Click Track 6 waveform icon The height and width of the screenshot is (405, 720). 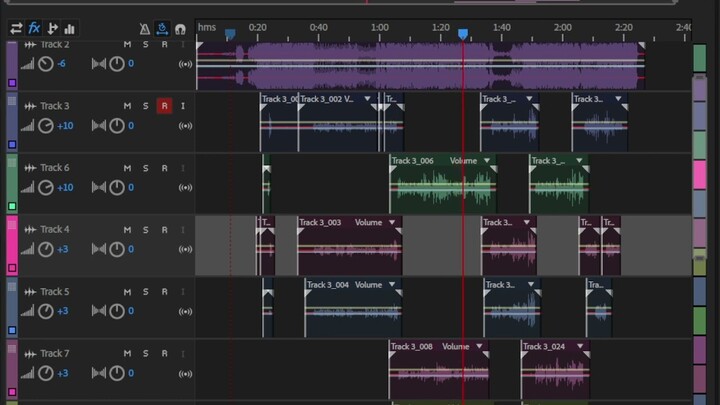point(30,168)
